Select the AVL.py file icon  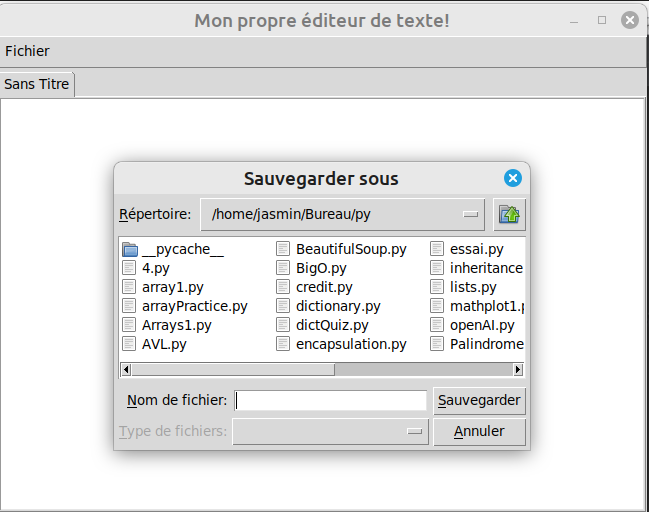[129, 344]
